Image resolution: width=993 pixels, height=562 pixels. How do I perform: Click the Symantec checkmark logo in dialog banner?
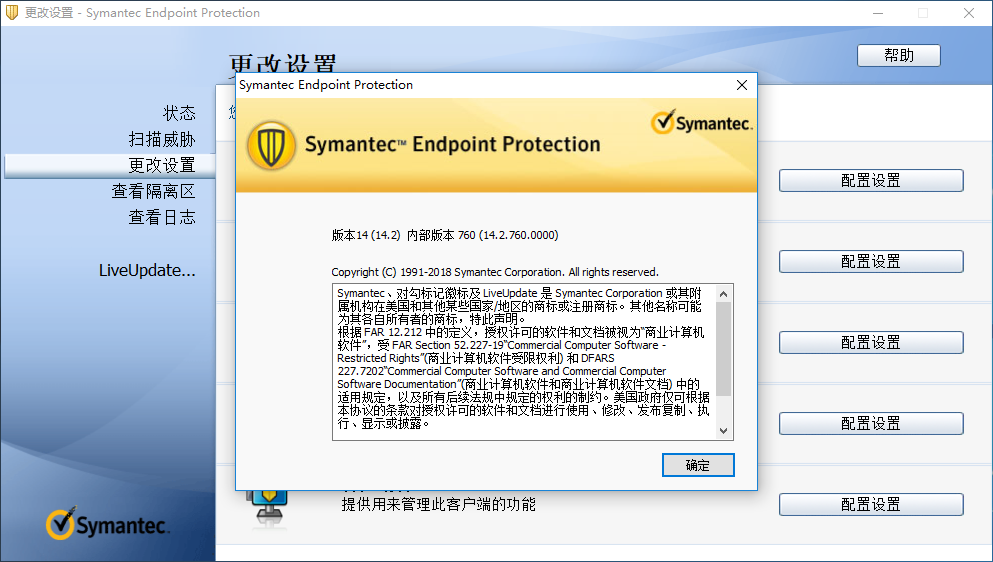(702, 122)
